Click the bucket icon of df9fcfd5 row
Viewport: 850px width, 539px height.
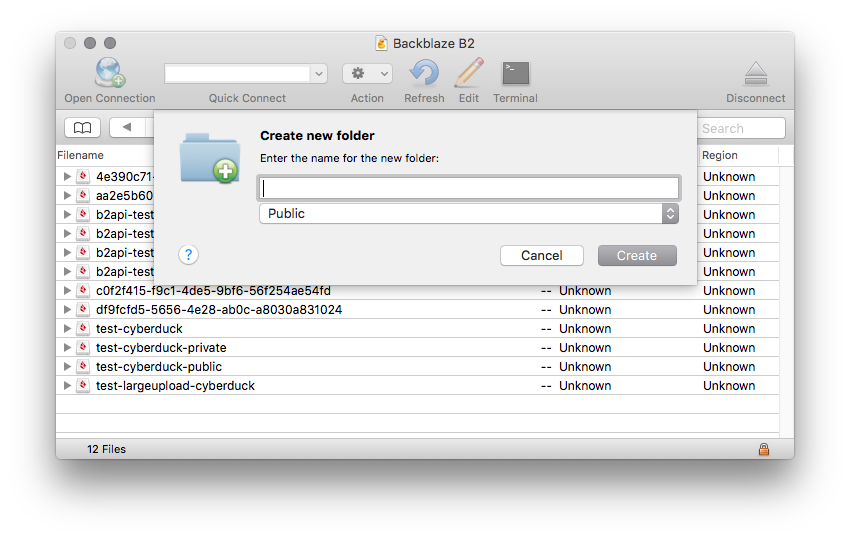(83, 309)
